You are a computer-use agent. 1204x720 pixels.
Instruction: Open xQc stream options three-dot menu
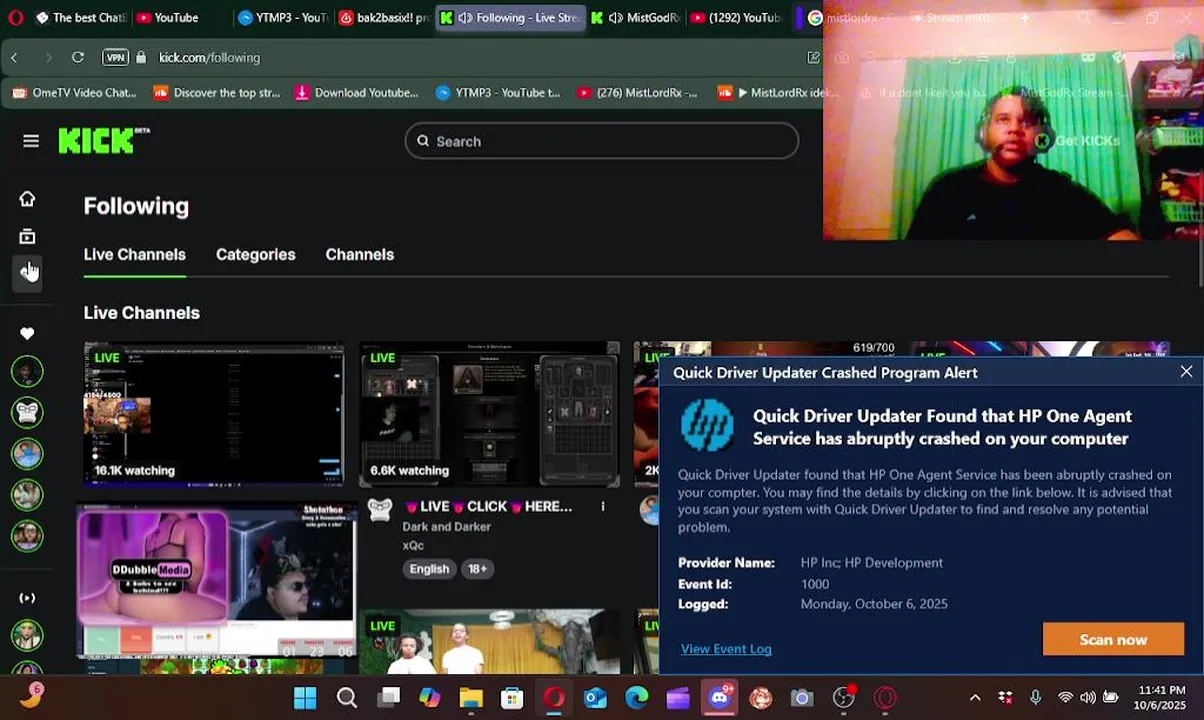click(x=603, y=507)
